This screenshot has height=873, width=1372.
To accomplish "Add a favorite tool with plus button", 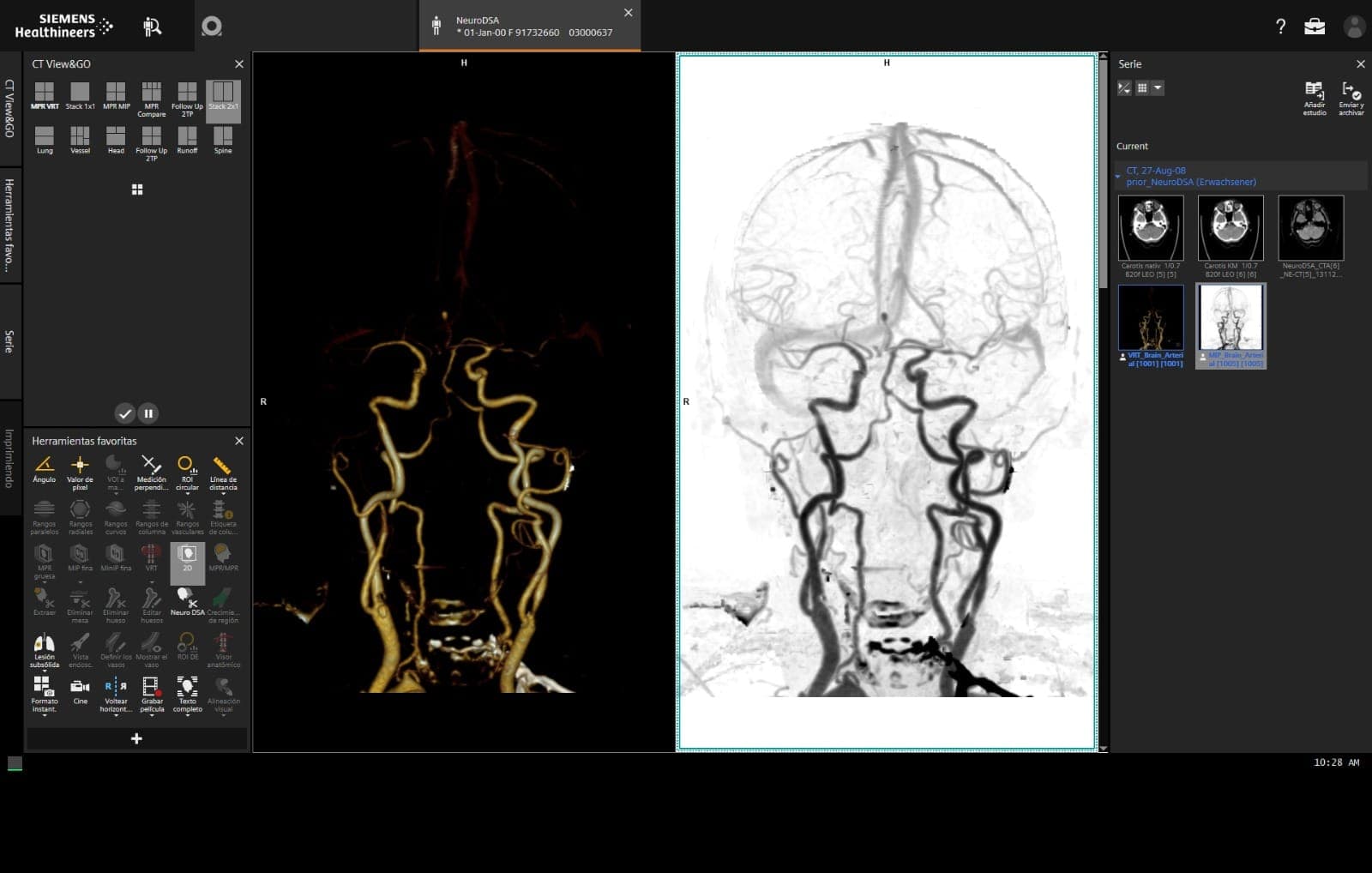I will [136, 738].
